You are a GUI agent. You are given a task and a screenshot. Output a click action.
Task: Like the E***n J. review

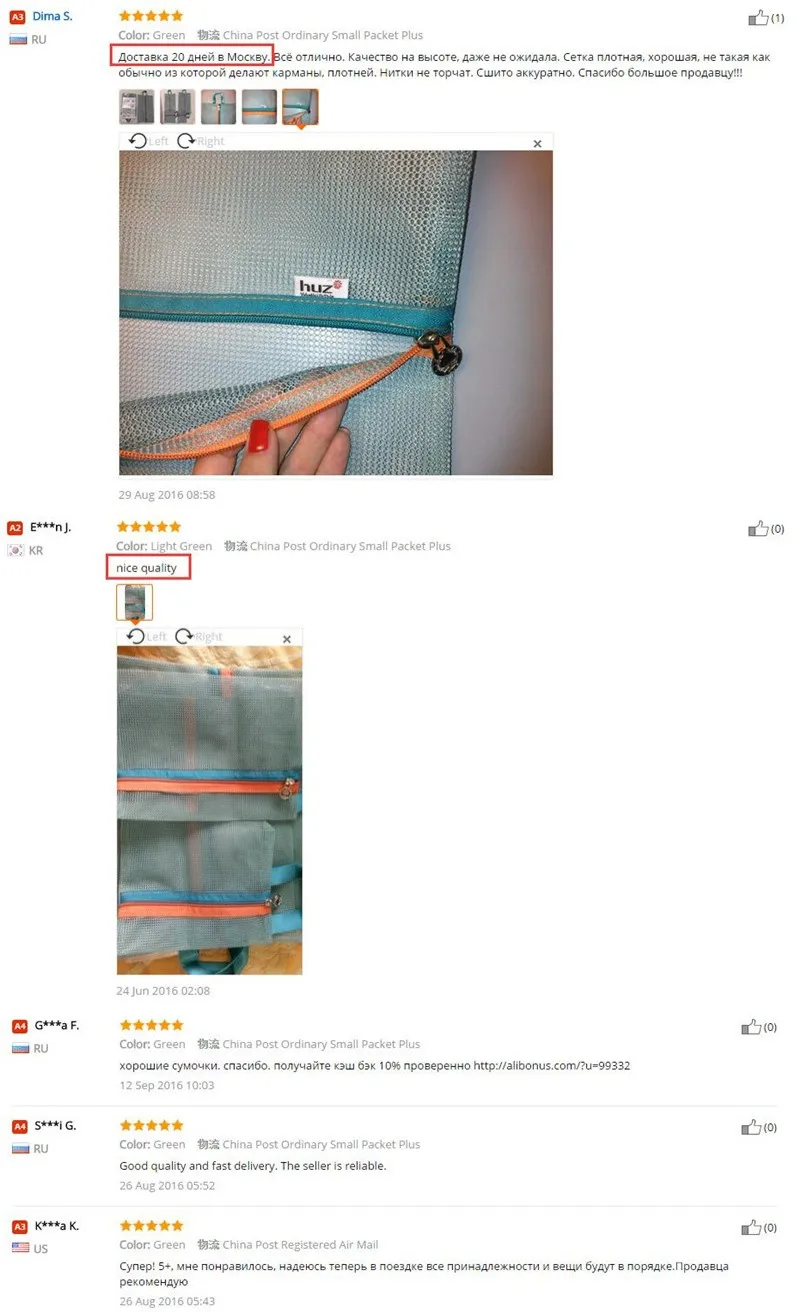758,528
